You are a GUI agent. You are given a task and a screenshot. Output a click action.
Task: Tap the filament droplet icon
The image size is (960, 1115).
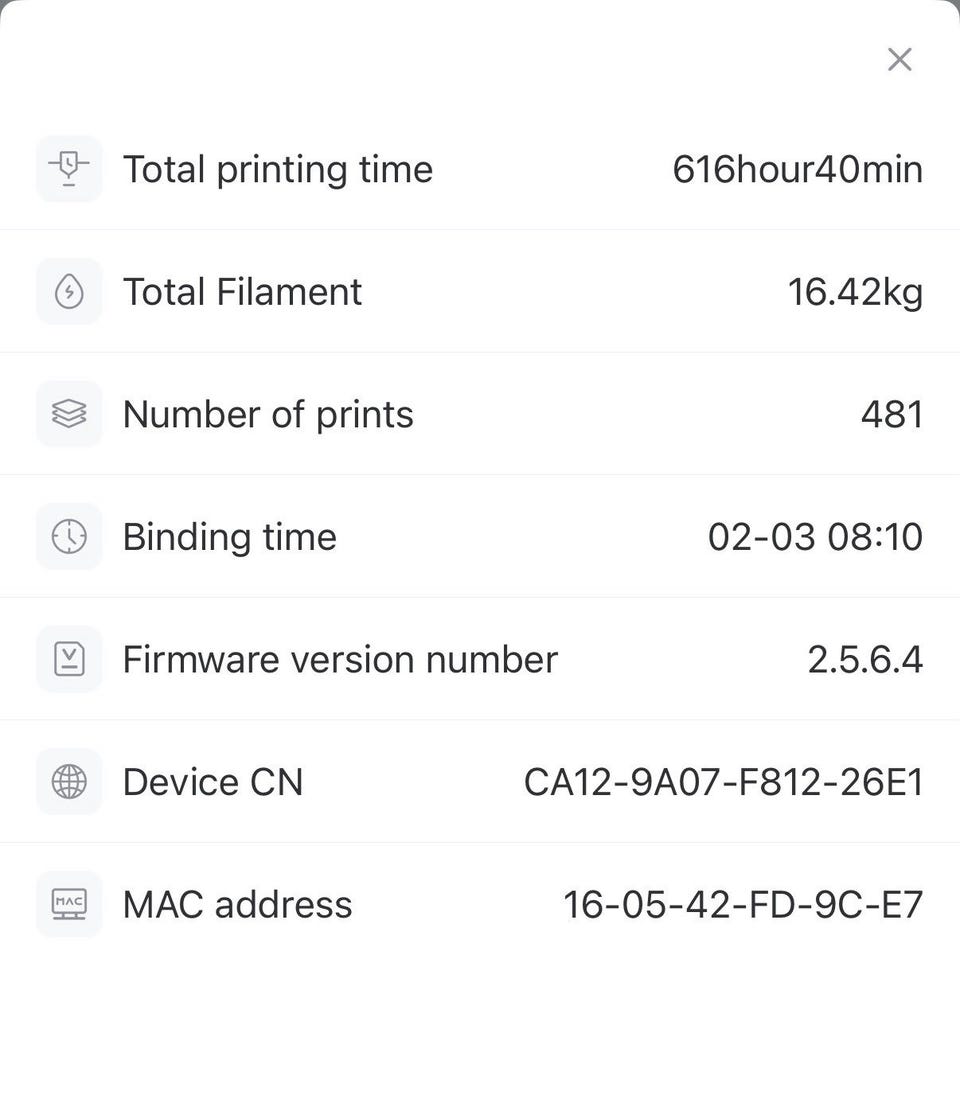69,292
